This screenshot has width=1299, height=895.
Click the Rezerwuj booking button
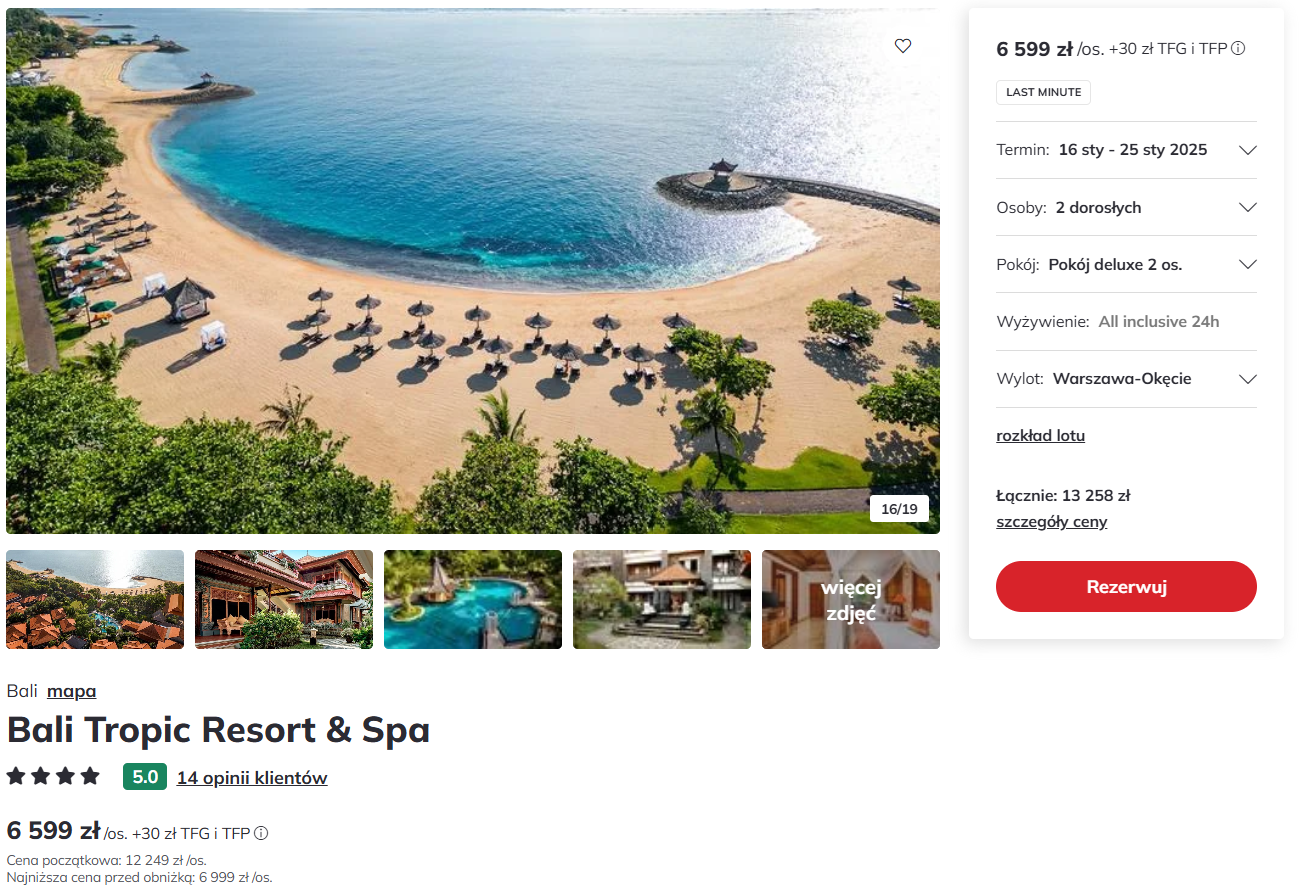[1126, 587]
